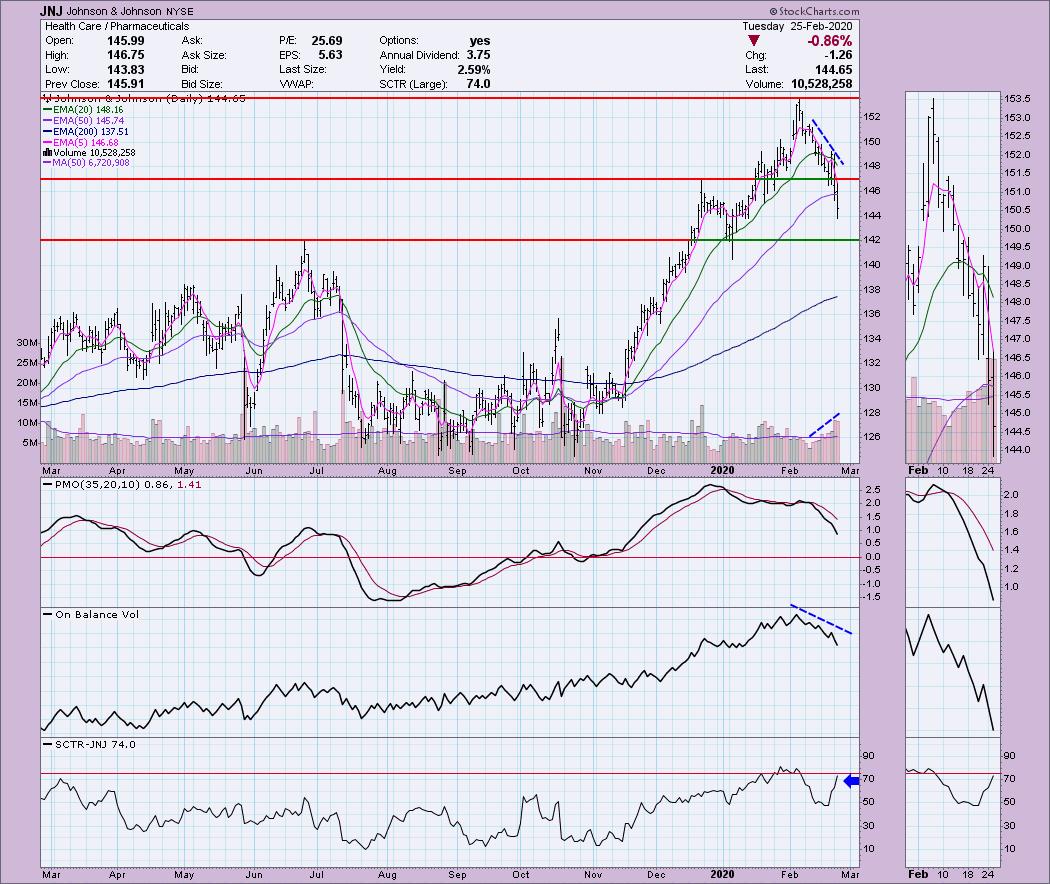Click the 2020 label on lower time axis
This screenshot has width=1050, height=884.
click(723, 874)
